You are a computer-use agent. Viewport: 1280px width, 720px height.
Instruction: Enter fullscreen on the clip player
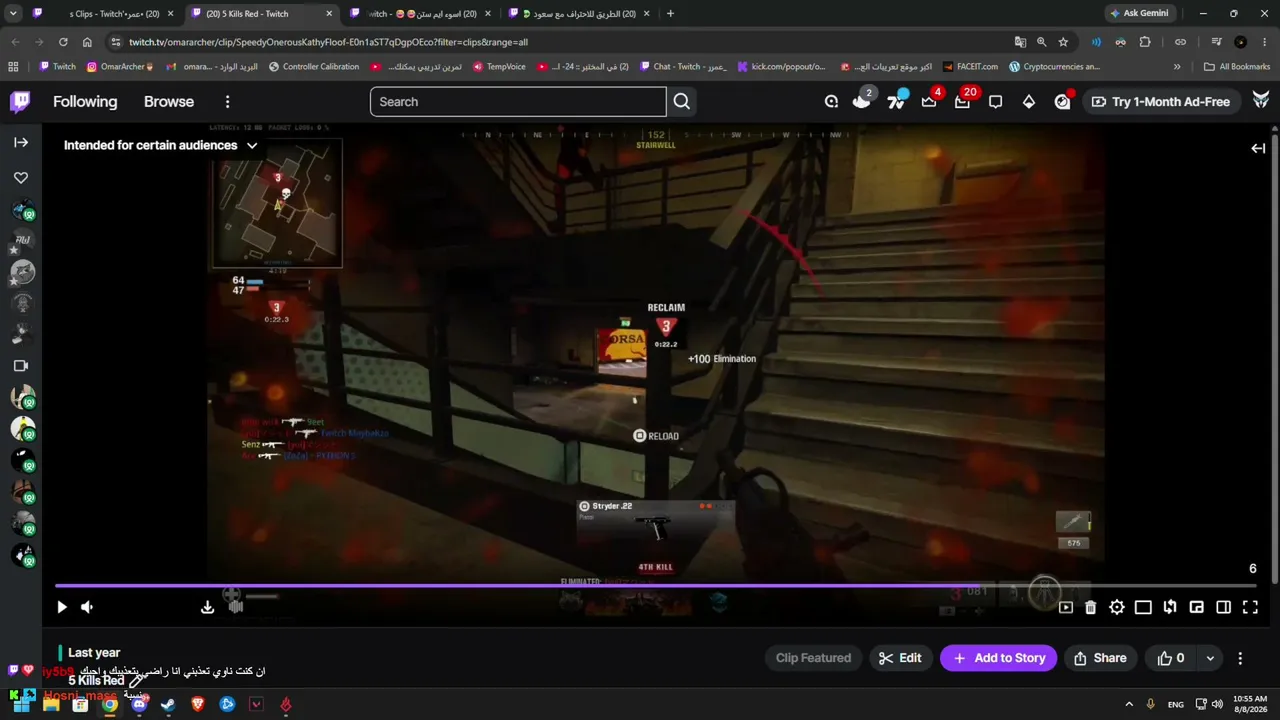tap(1250, 607)
